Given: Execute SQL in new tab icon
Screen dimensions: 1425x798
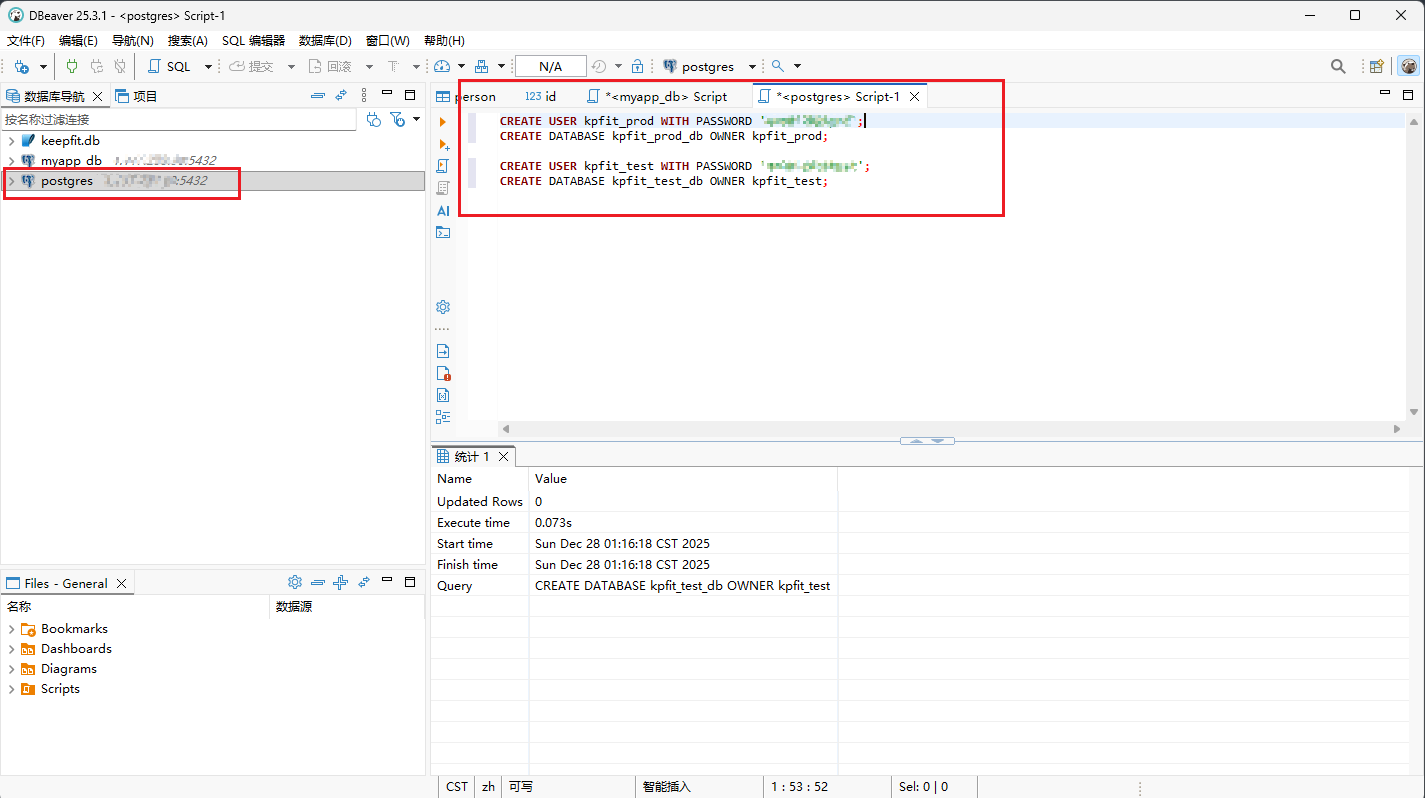Looking at the screenshot, I should 443,144.
